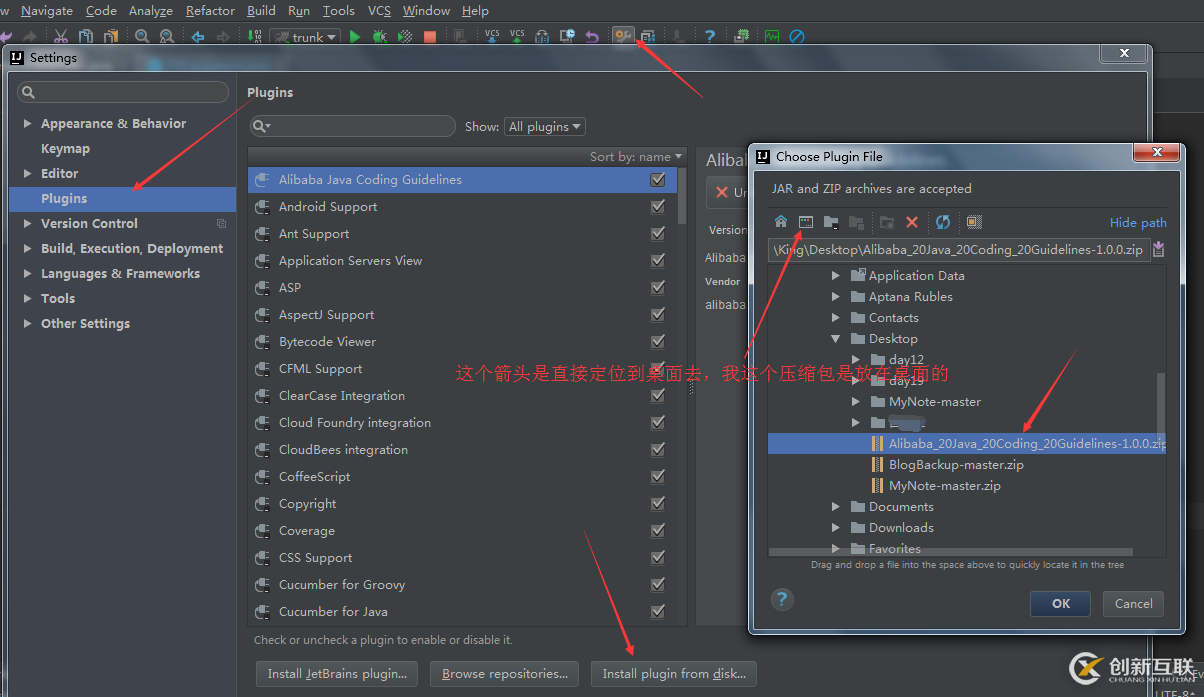Click the red Stop icon
1204x697 pixels.
tap(430, 37)
